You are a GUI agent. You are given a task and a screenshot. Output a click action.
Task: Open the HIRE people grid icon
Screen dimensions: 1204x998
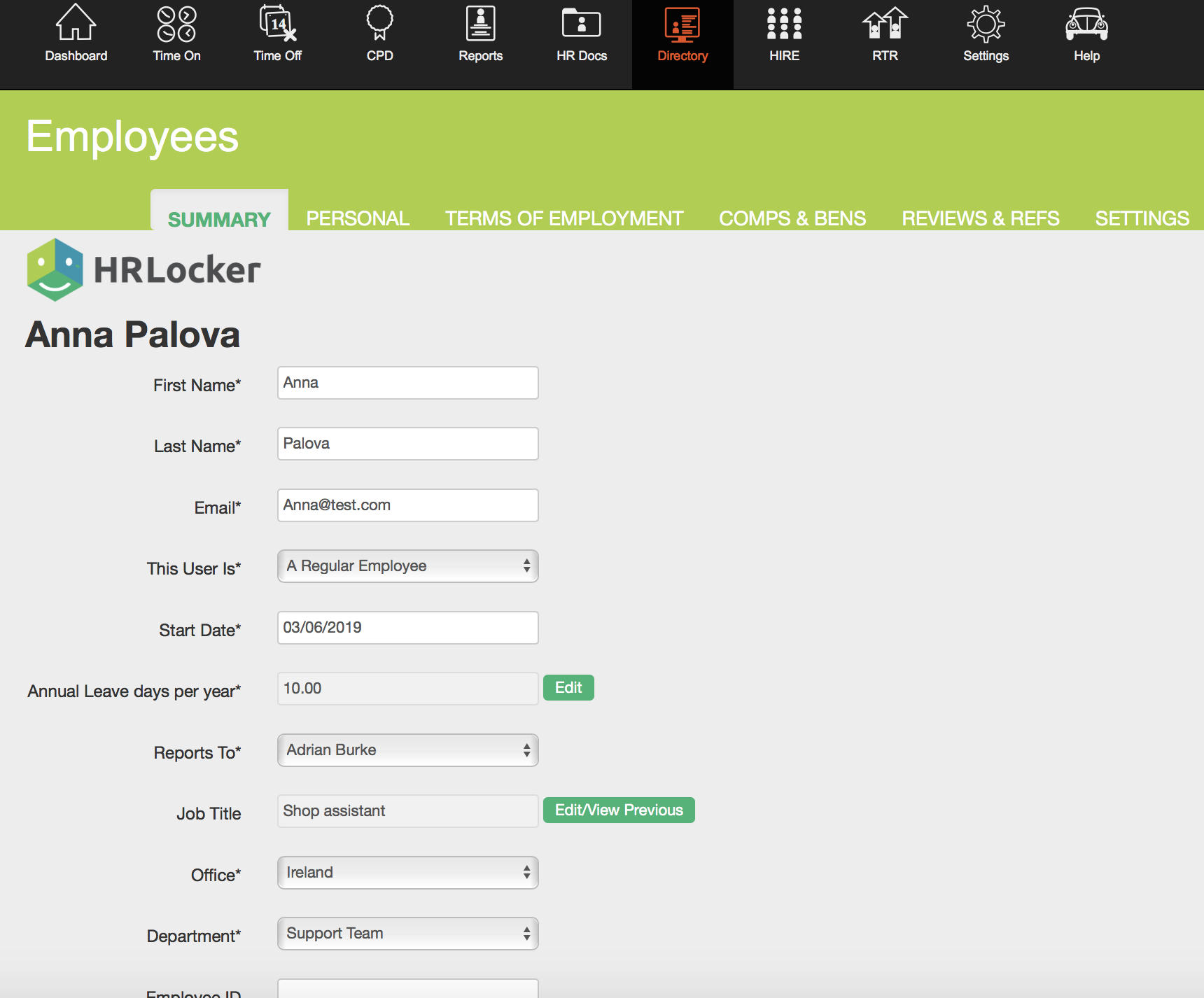[x=784, y=24]
